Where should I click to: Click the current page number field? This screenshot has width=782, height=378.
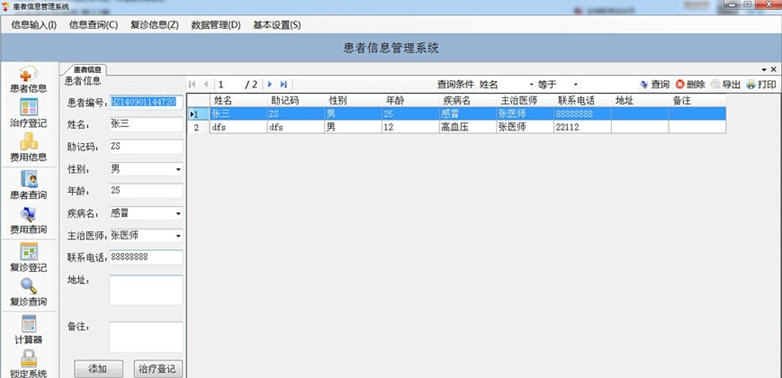(228, 85)
